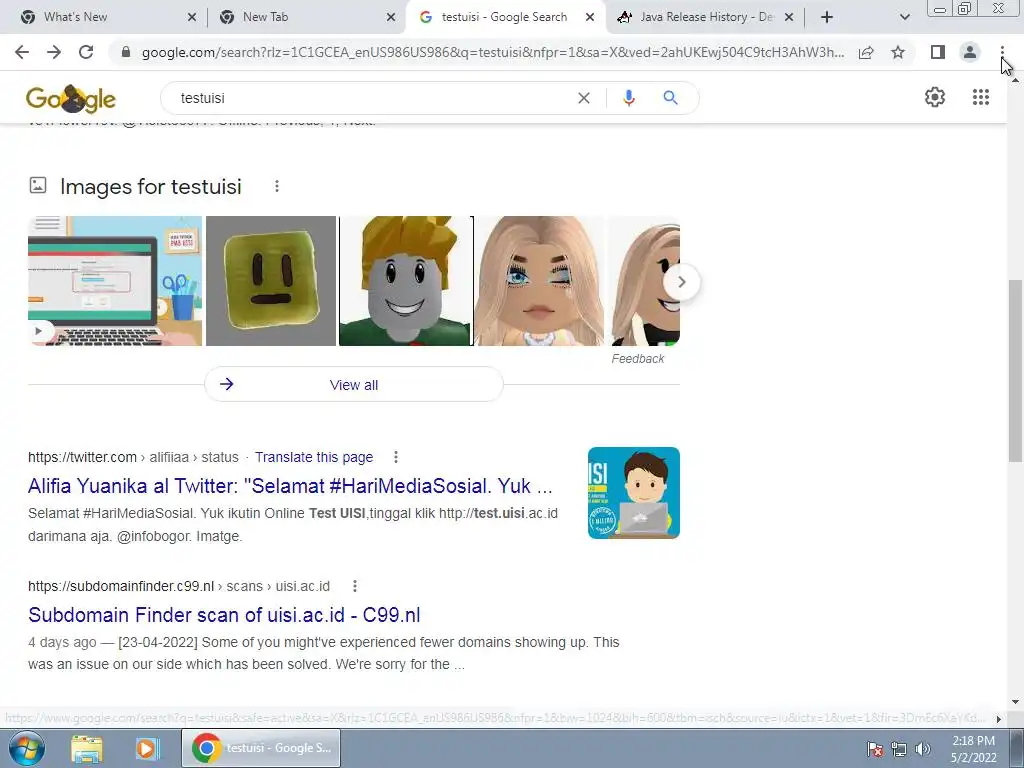
Task: Clear the search box with the X
Action: coord(584,98)
